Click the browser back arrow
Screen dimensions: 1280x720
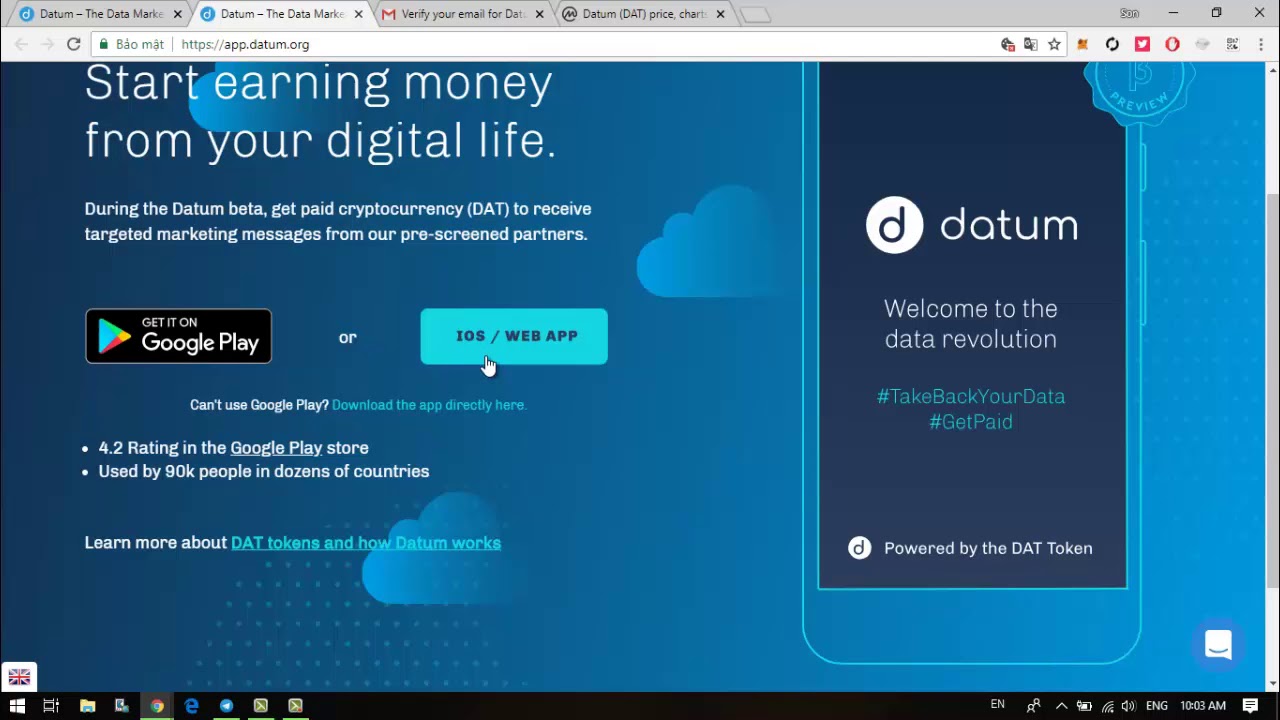click(x=22, y=44)
